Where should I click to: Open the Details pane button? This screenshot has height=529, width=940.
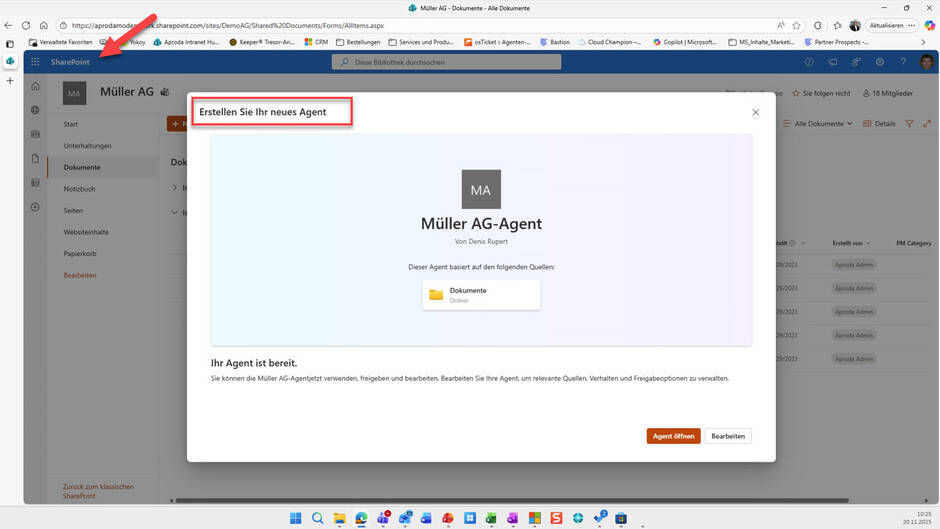point(879,124)
